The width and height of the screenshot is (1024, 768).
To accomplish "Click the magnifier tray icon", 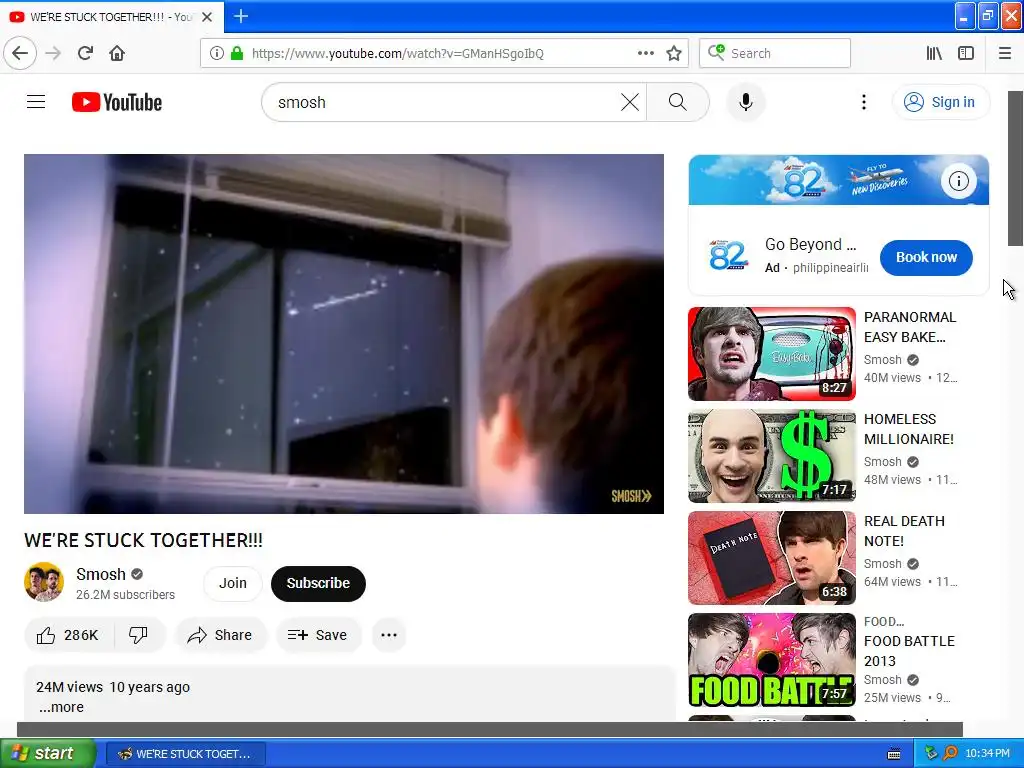I will pyautogui.click(x=950, y=754).
